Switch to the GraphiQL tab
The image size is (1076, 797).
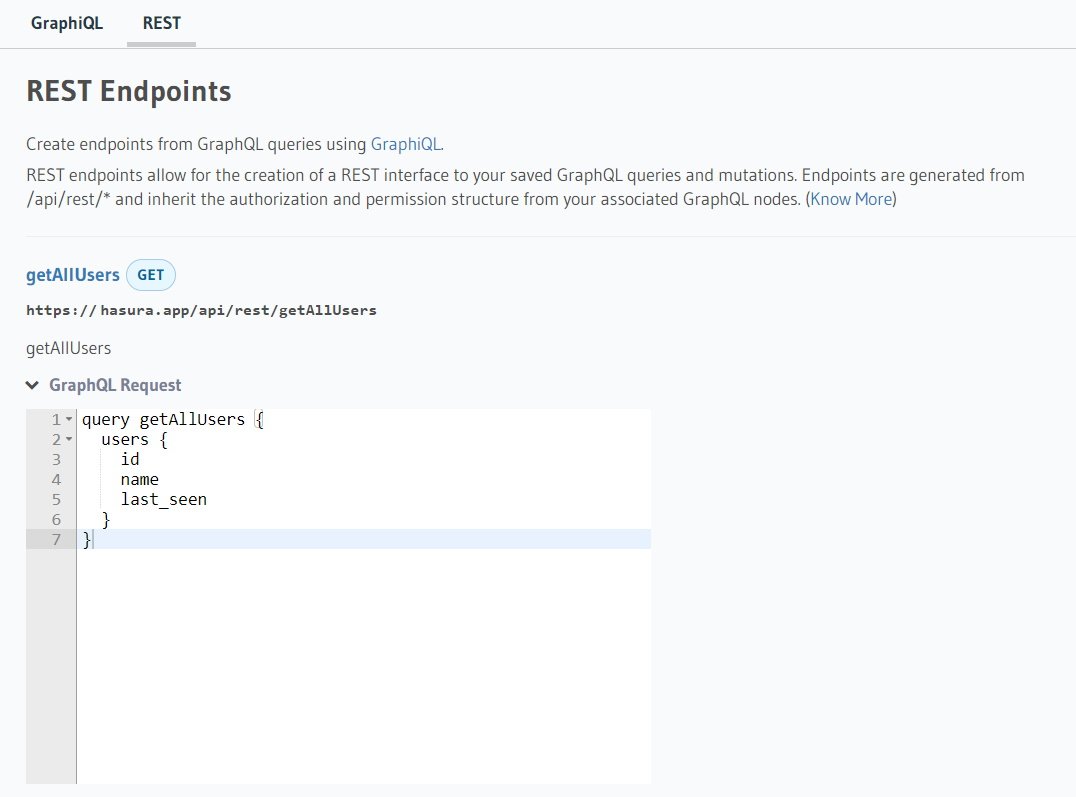pos(67,23)
